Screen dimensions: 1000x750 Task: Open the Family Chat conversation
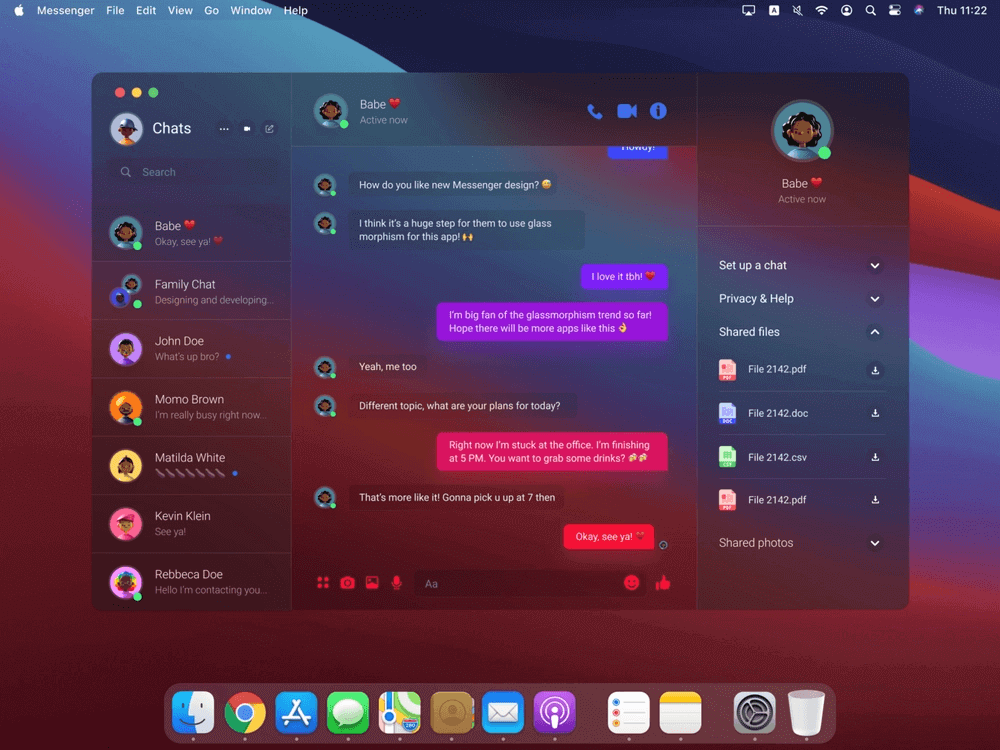pos(192,290)
